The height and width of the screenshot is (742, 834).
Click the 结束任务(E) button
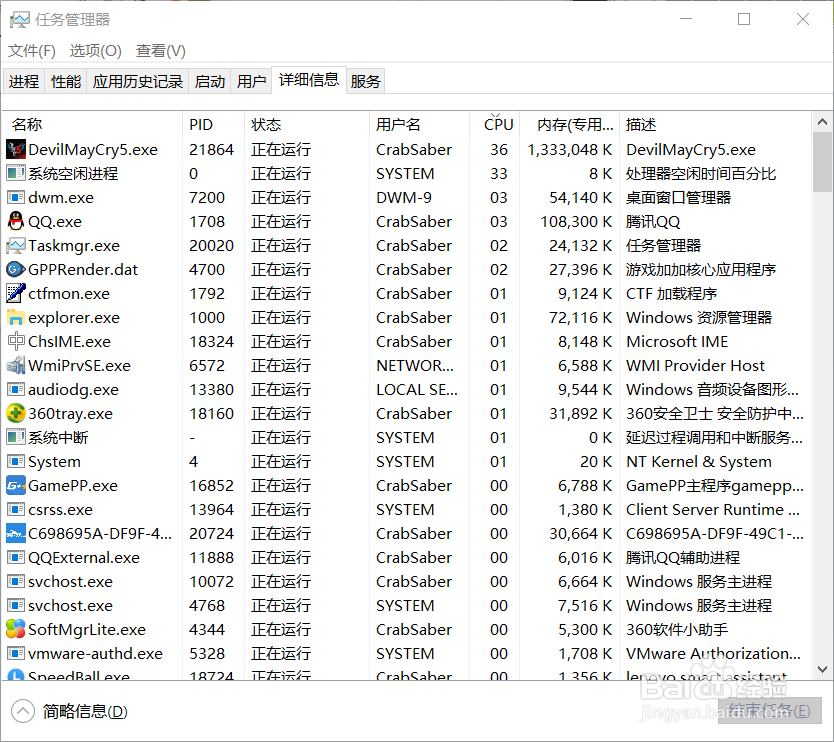770,711
